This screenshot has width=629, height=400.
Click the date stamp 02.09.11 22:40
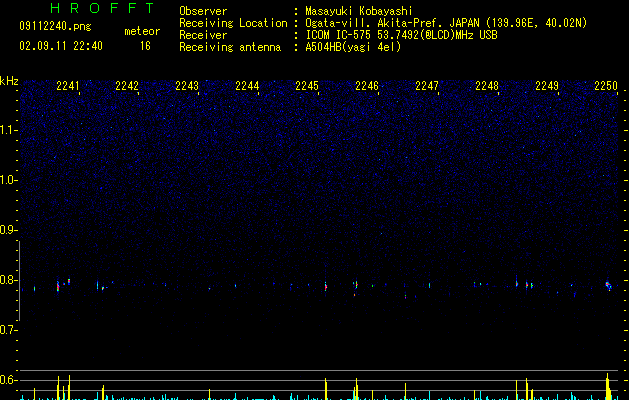tap(61, 46)
